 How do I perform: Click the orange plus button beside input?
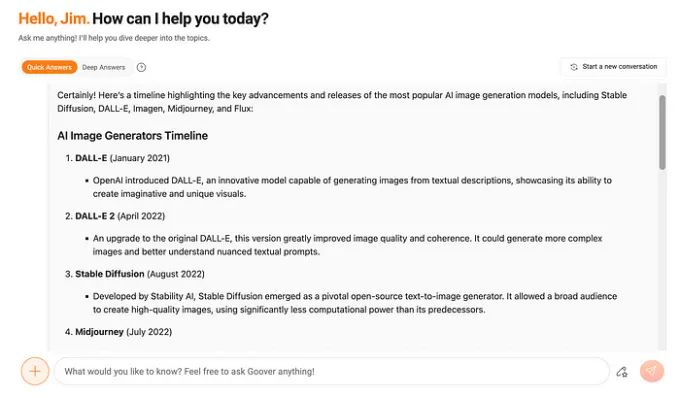point(35,371)
